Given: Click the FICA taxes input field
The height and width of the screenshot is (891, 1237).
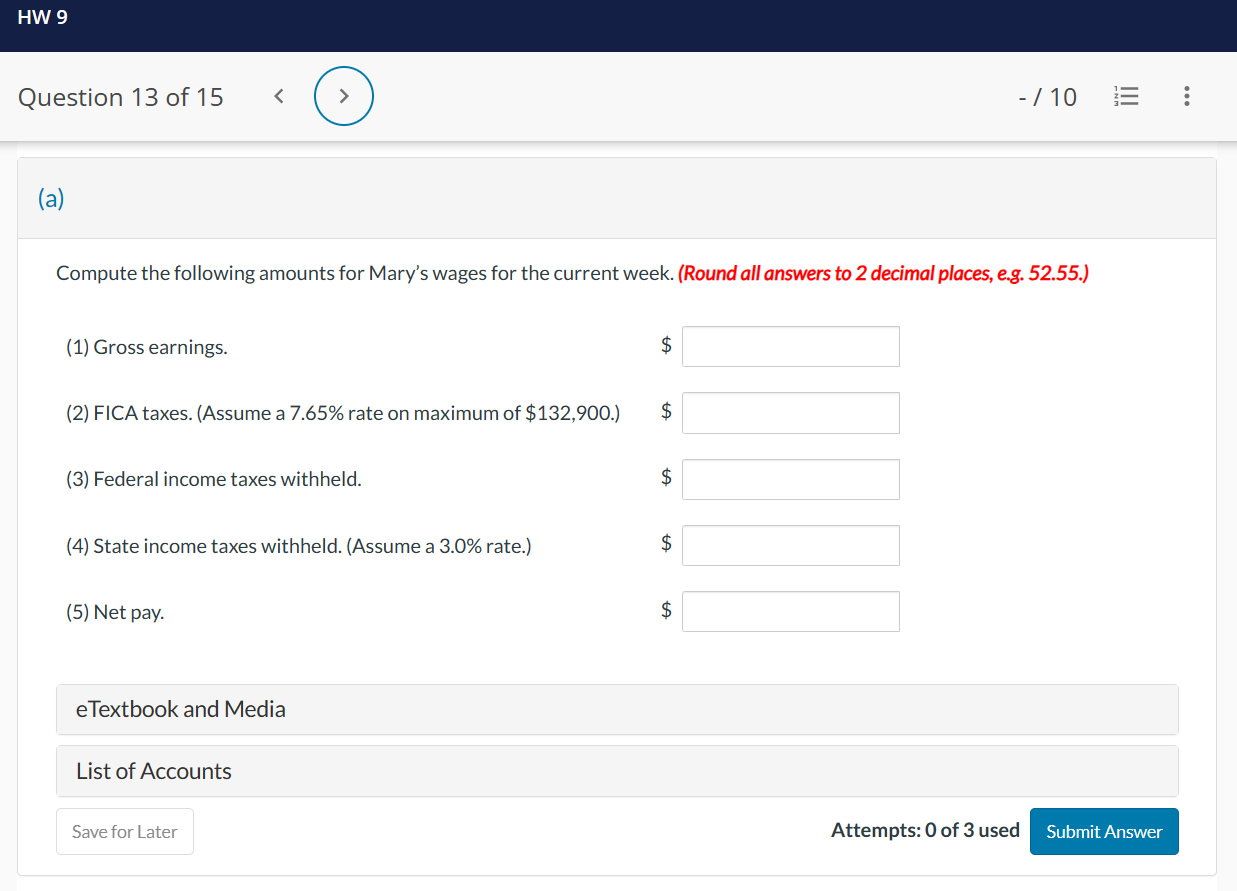Looking at the screenshot, I should click(791, 413).
